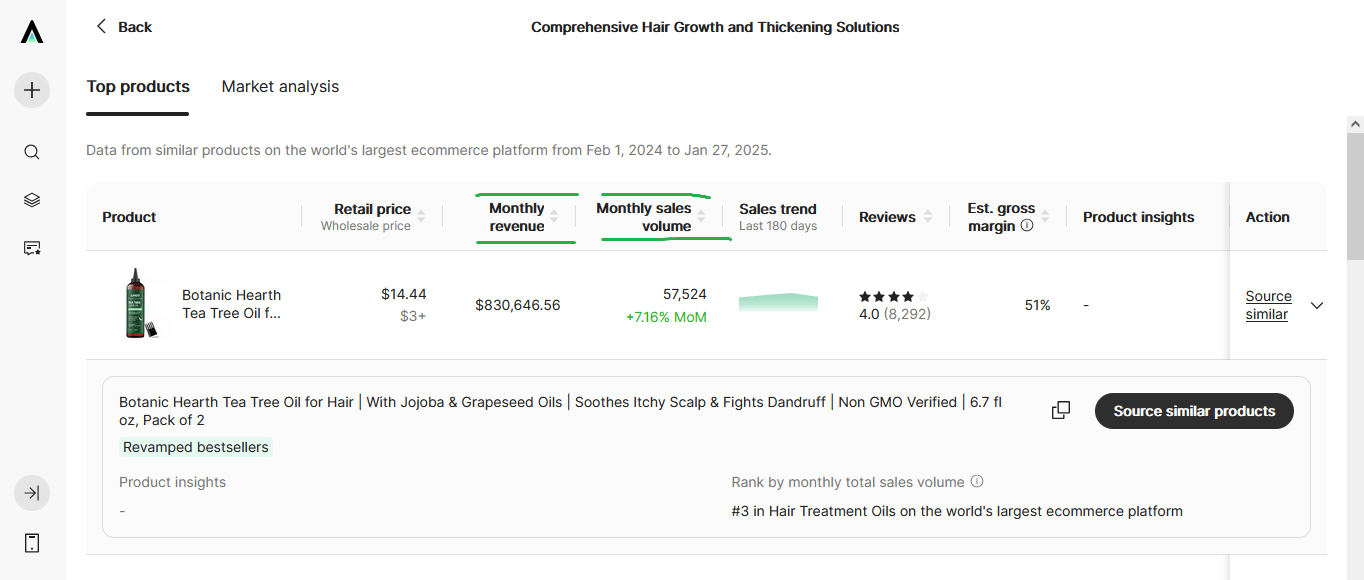Expand the sidebar with the arrow icon

pos(32,493)
